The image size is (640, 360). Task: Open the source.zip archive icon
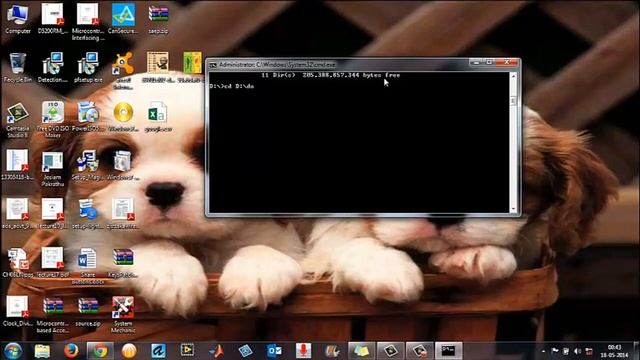pyautogui.click(x=88, y=311)
